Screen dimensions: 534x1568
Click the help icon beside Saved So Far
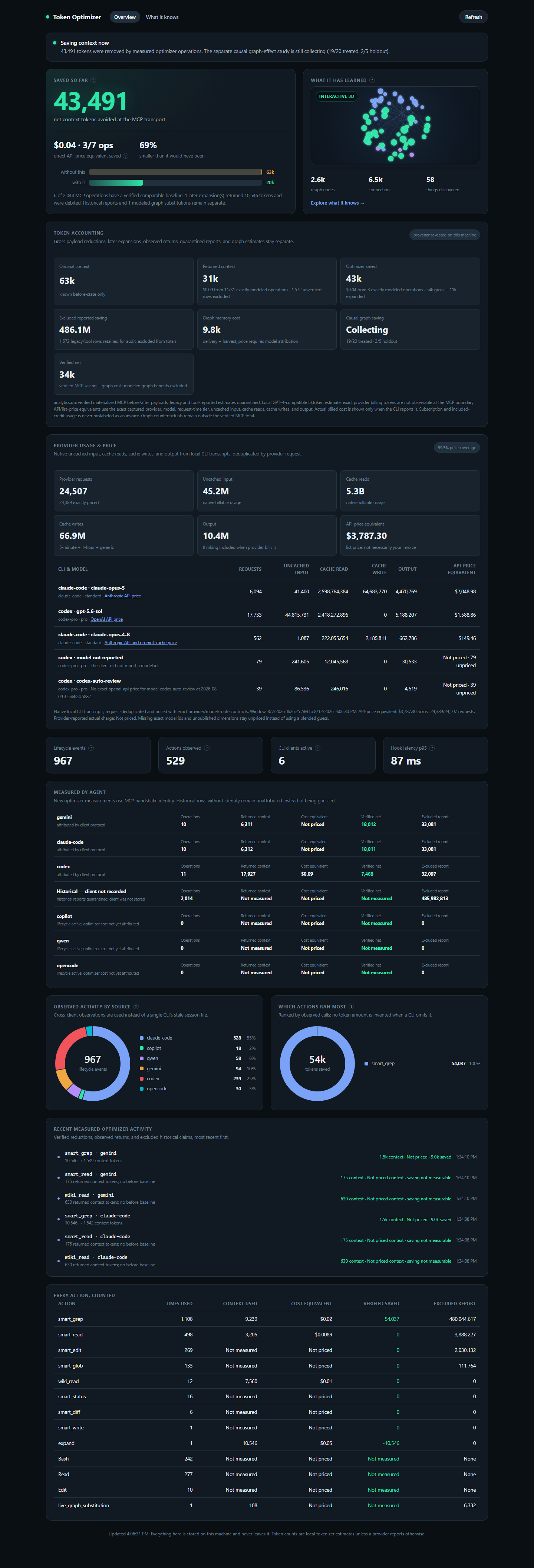(x=93, y=80)
